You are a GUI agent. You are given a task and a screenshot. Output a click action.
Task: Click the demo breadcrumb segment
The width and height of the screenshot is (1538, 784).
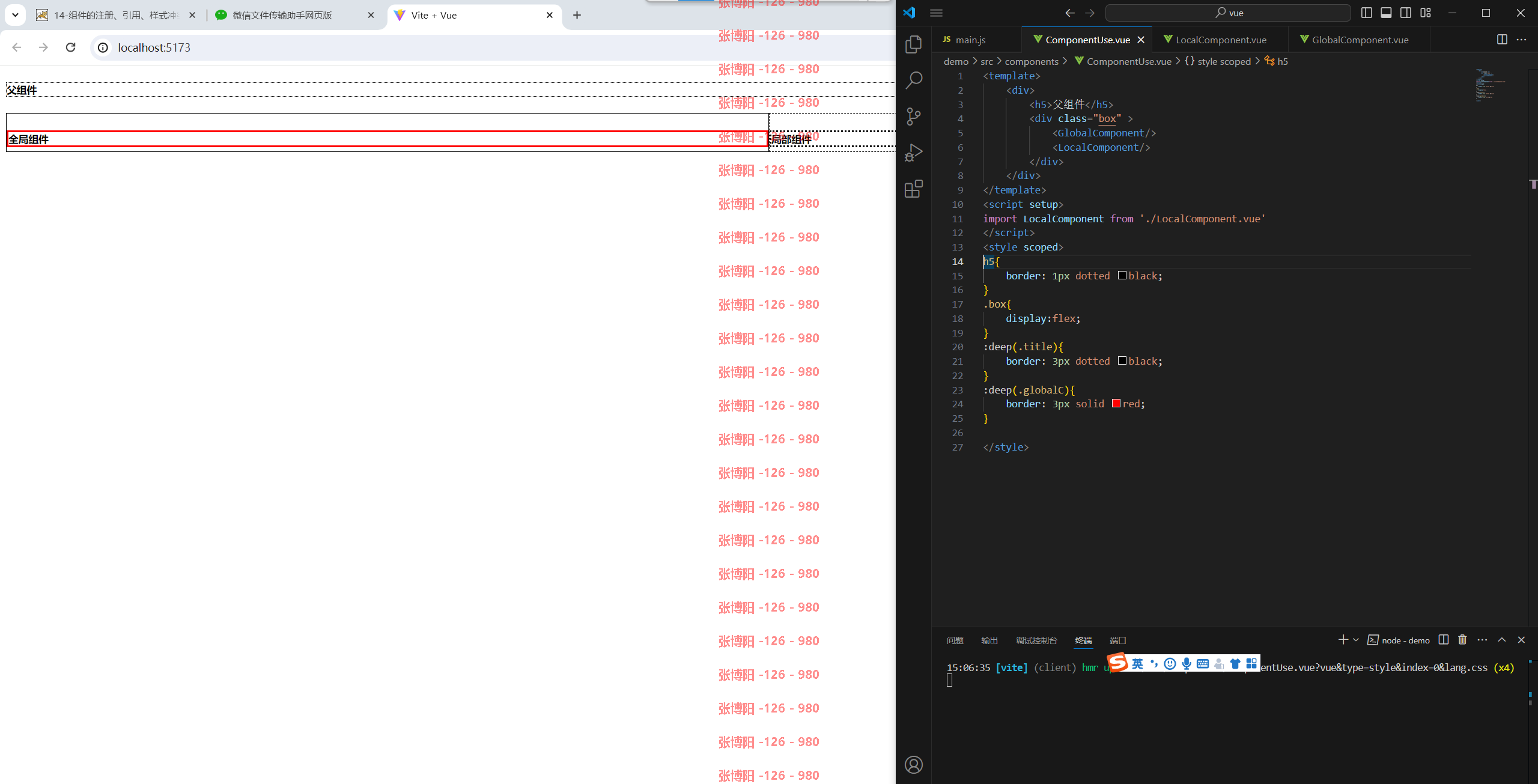pos(956,61)
